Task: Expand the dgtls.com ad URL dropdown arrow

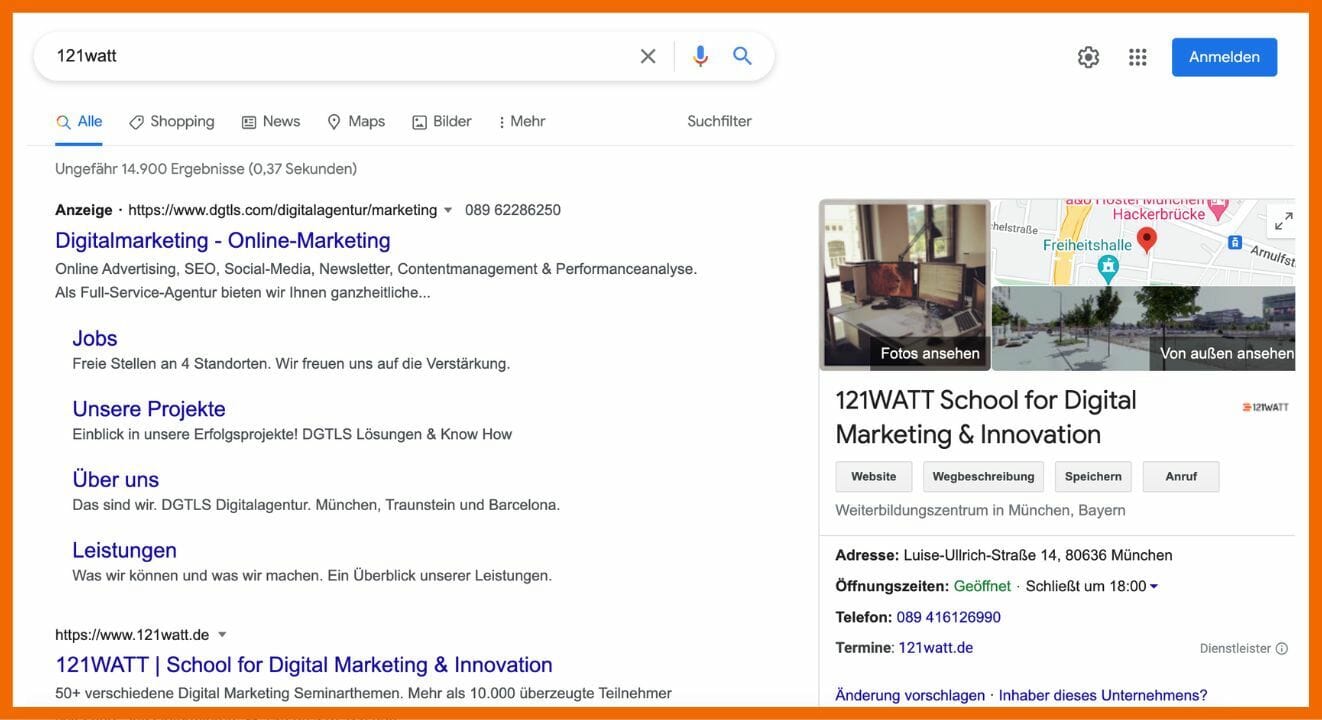Action: pos(448,210)
